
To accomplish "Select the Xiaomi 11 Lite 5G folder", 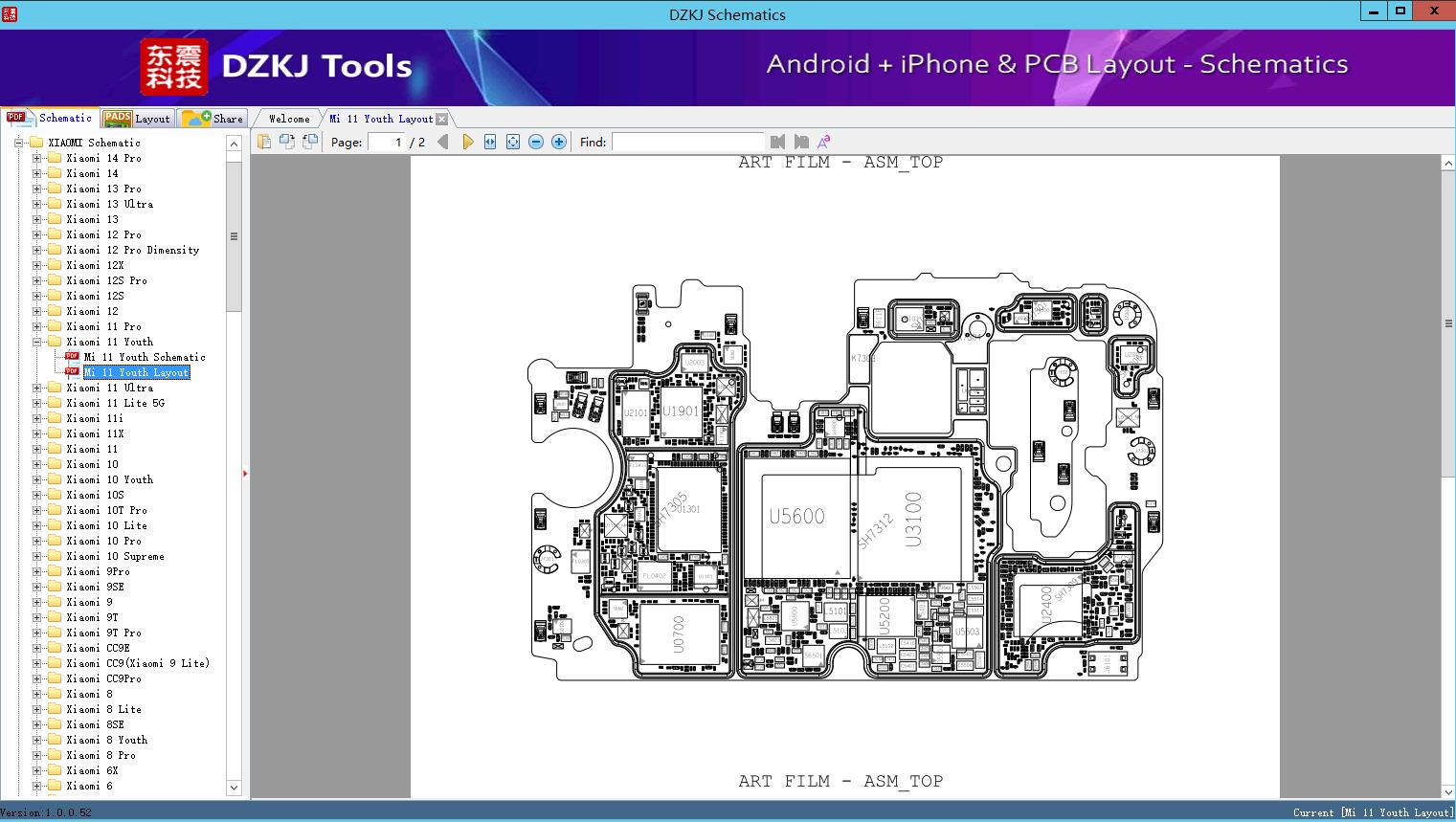I will [116, 403].
